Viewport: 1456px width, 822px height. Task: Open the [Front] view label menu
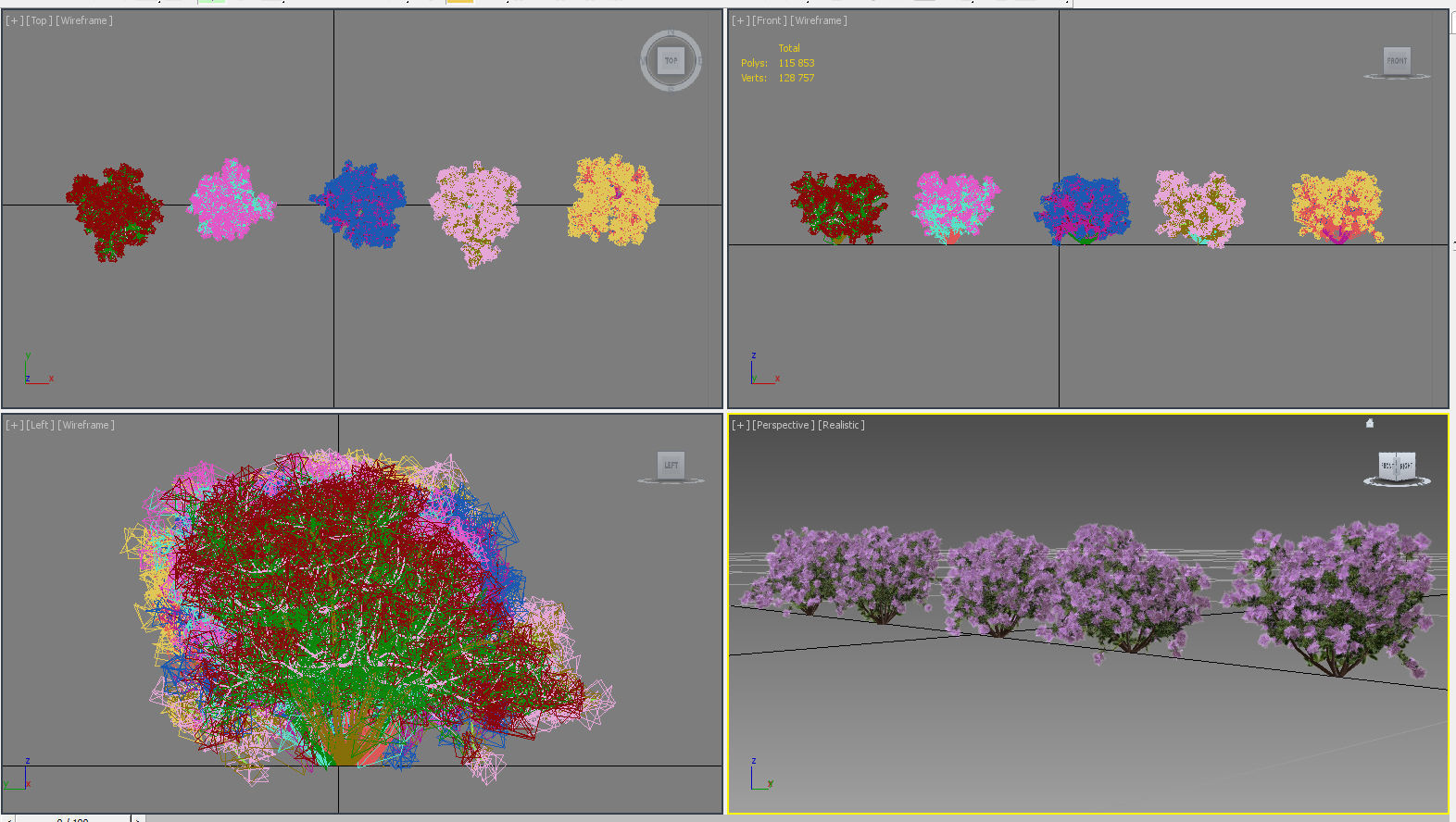769,20
